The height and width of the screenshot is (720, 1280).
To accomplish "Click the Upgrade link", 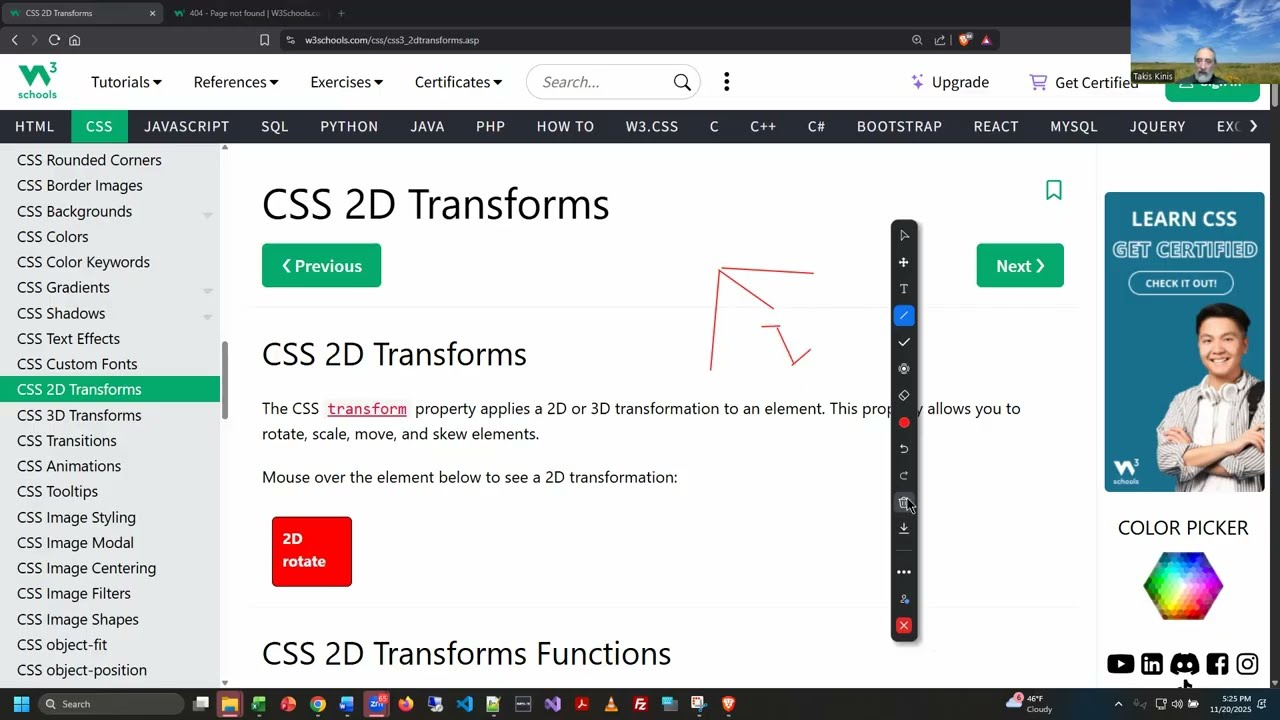I will (x=950, y=82).
